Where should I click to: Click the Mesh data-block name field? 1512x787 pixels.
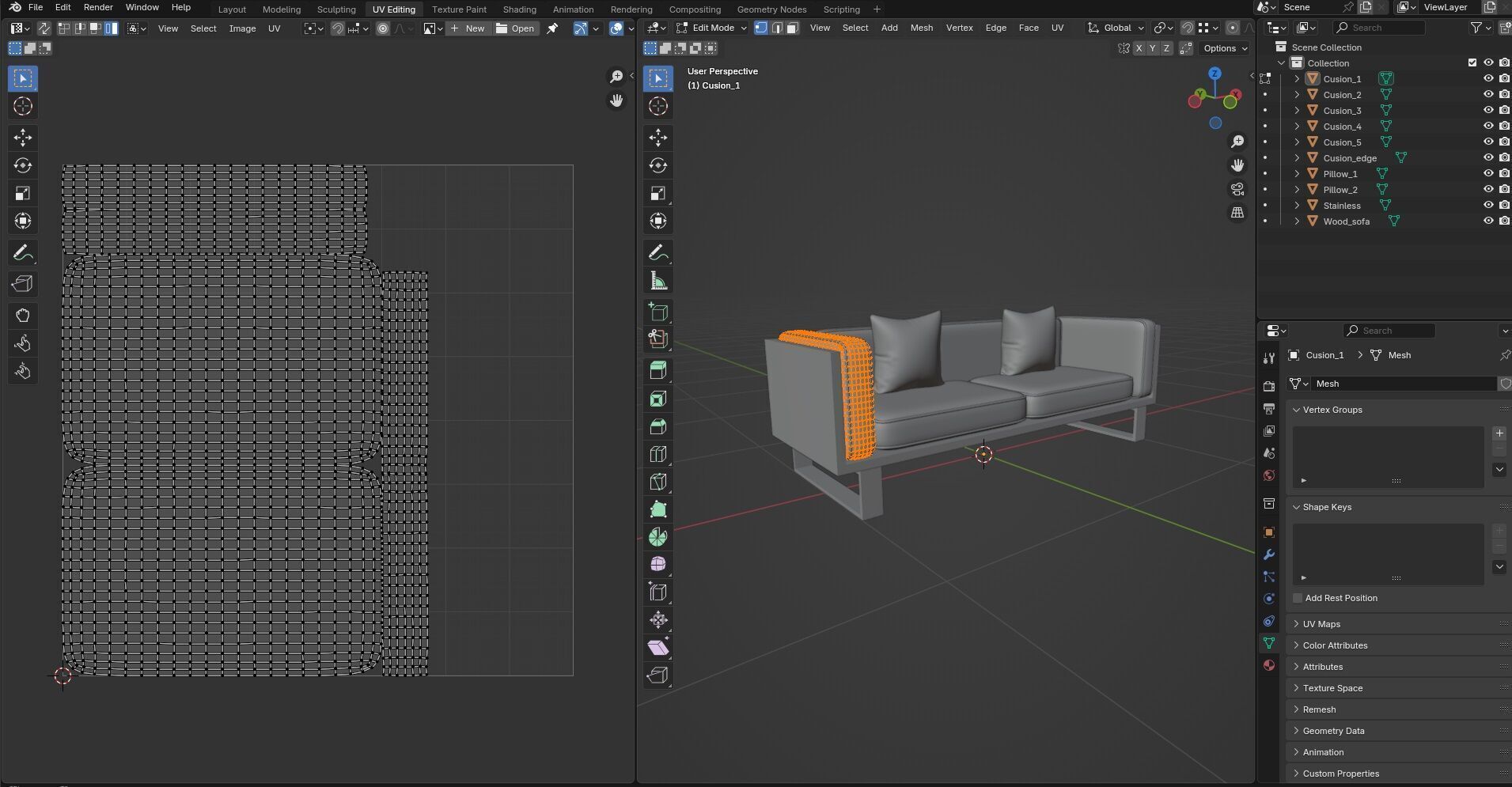pyautogui.click(x=1403, y=384)
